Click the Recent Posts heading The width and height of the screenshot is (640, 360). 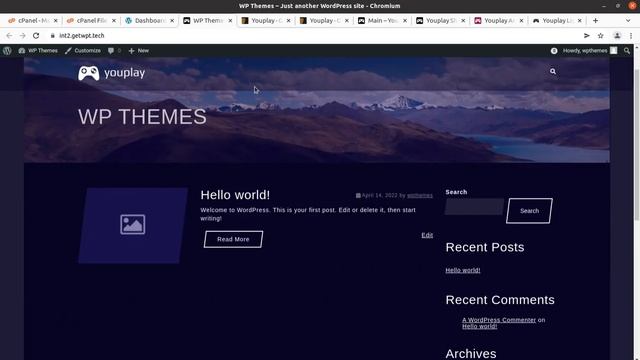click(485, 247)
